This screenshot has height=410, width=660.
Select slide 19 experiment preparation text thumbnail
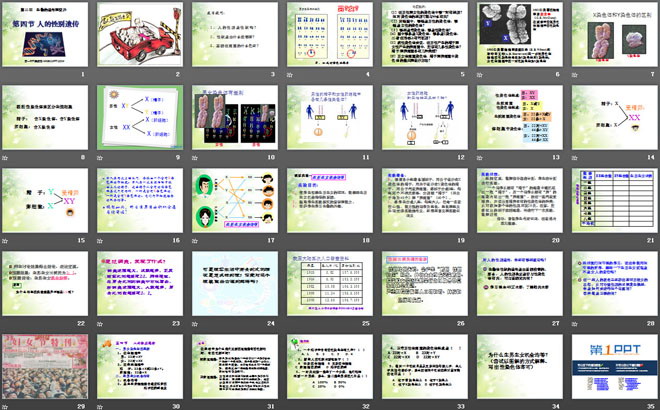[x=425, y=200]
